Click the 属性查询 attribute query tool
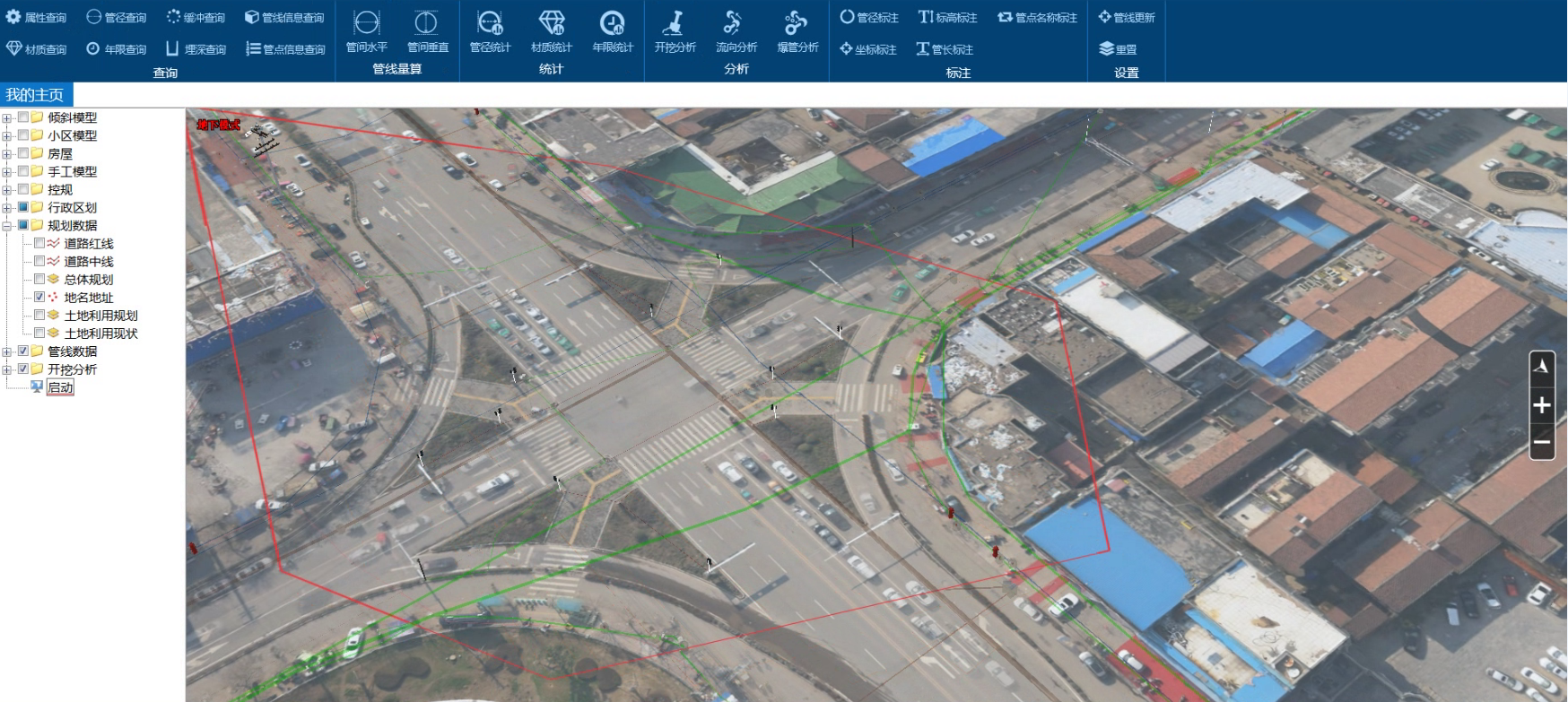Viewport: 1568px width, 702px height. coord(37,17)
